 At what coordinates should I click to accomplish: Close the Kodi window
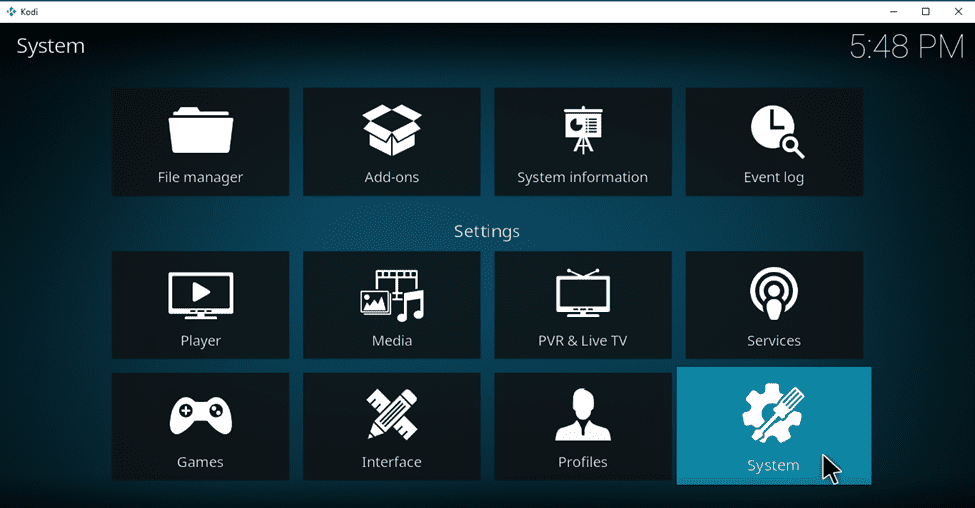(x=958, y=11)
